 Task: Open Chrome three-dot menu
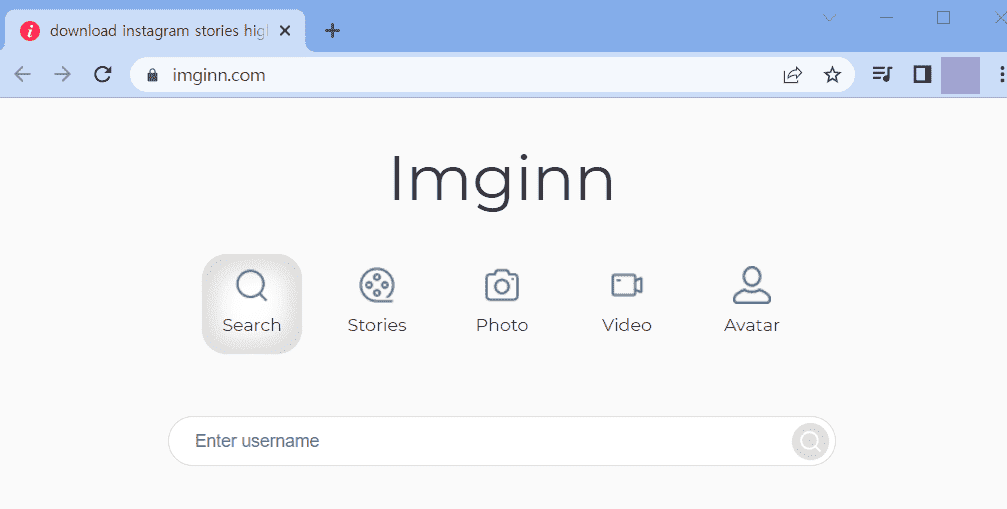click(1001, 74)
